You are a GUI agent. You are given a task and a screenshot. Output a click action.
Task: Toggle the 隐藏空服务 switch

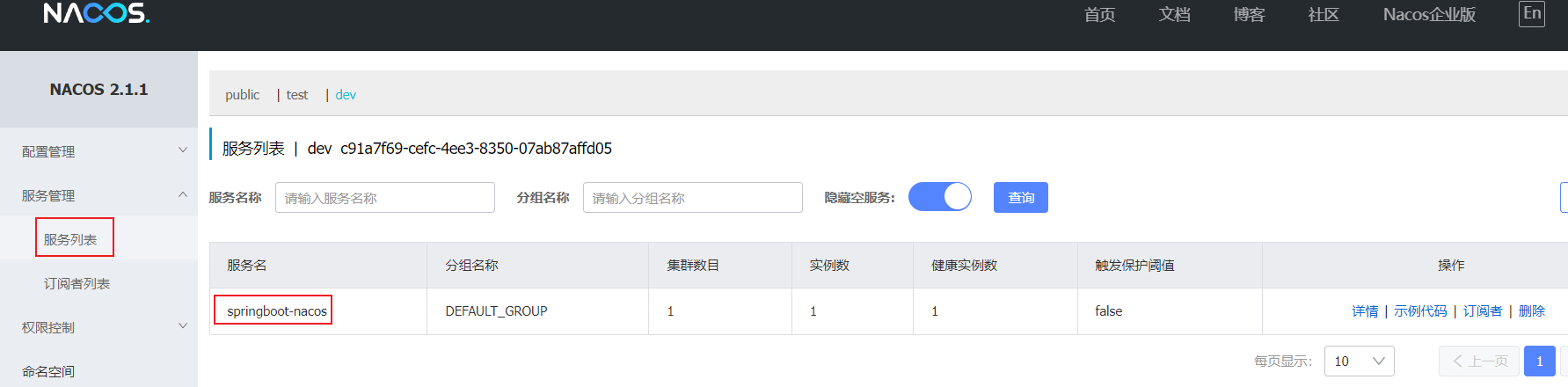coord(940,197)
